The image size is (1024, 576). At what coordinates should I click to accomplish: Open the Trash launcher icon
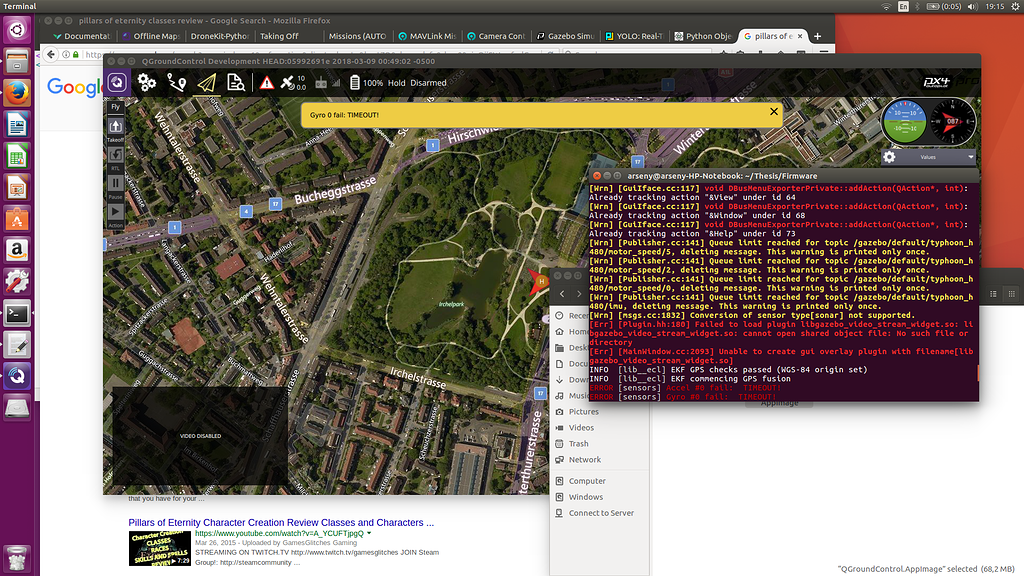click(17, 558)
